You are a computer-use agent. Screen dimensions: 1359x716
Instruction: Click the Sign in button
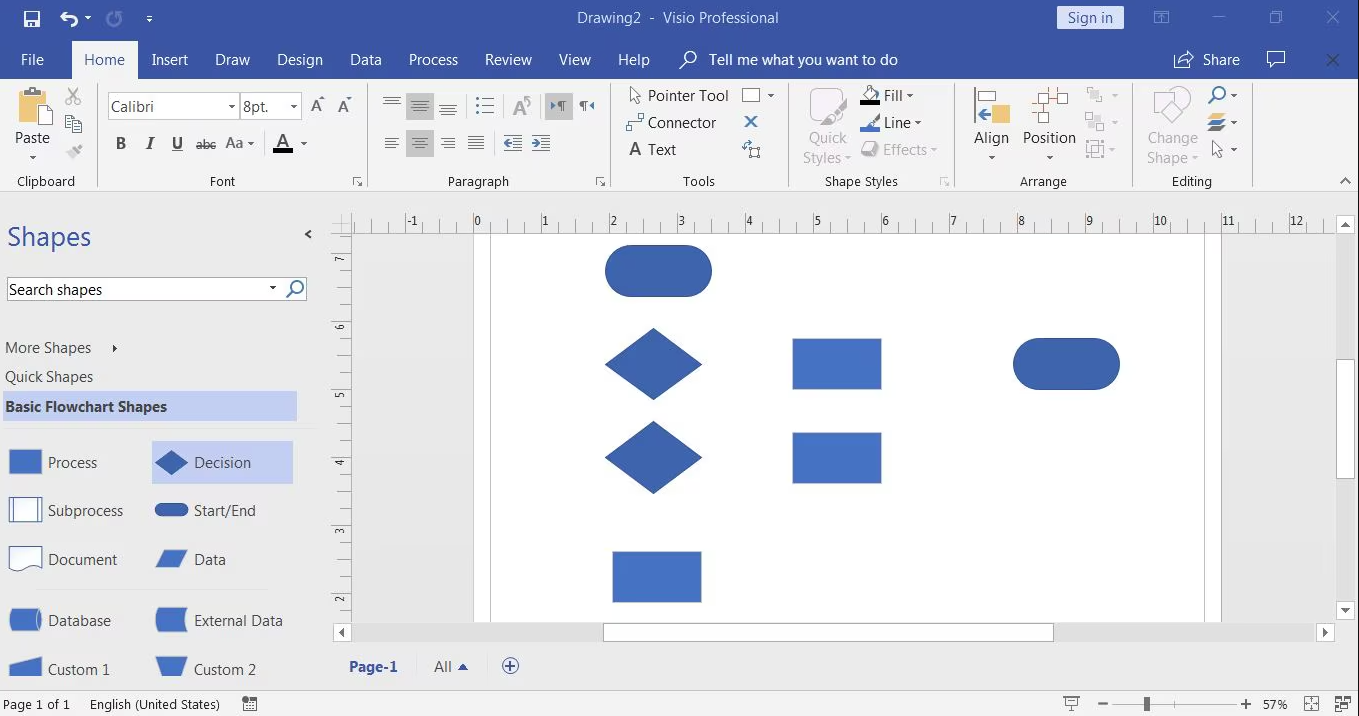(x=1090, y=18)
